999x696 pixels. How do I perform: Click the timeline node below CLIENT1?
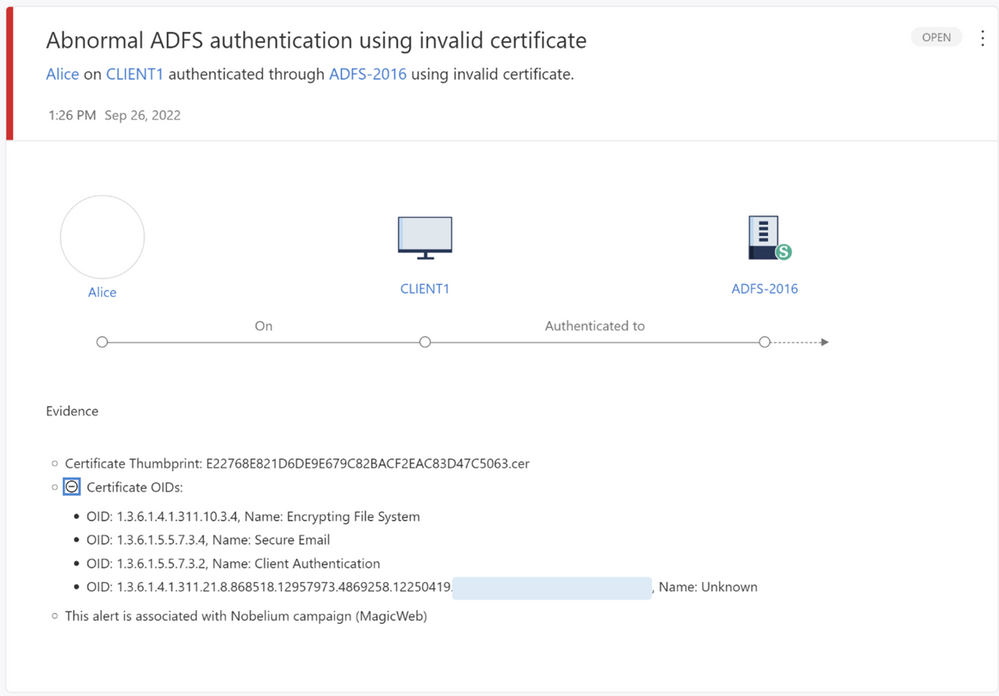click(x=425, y=342)
